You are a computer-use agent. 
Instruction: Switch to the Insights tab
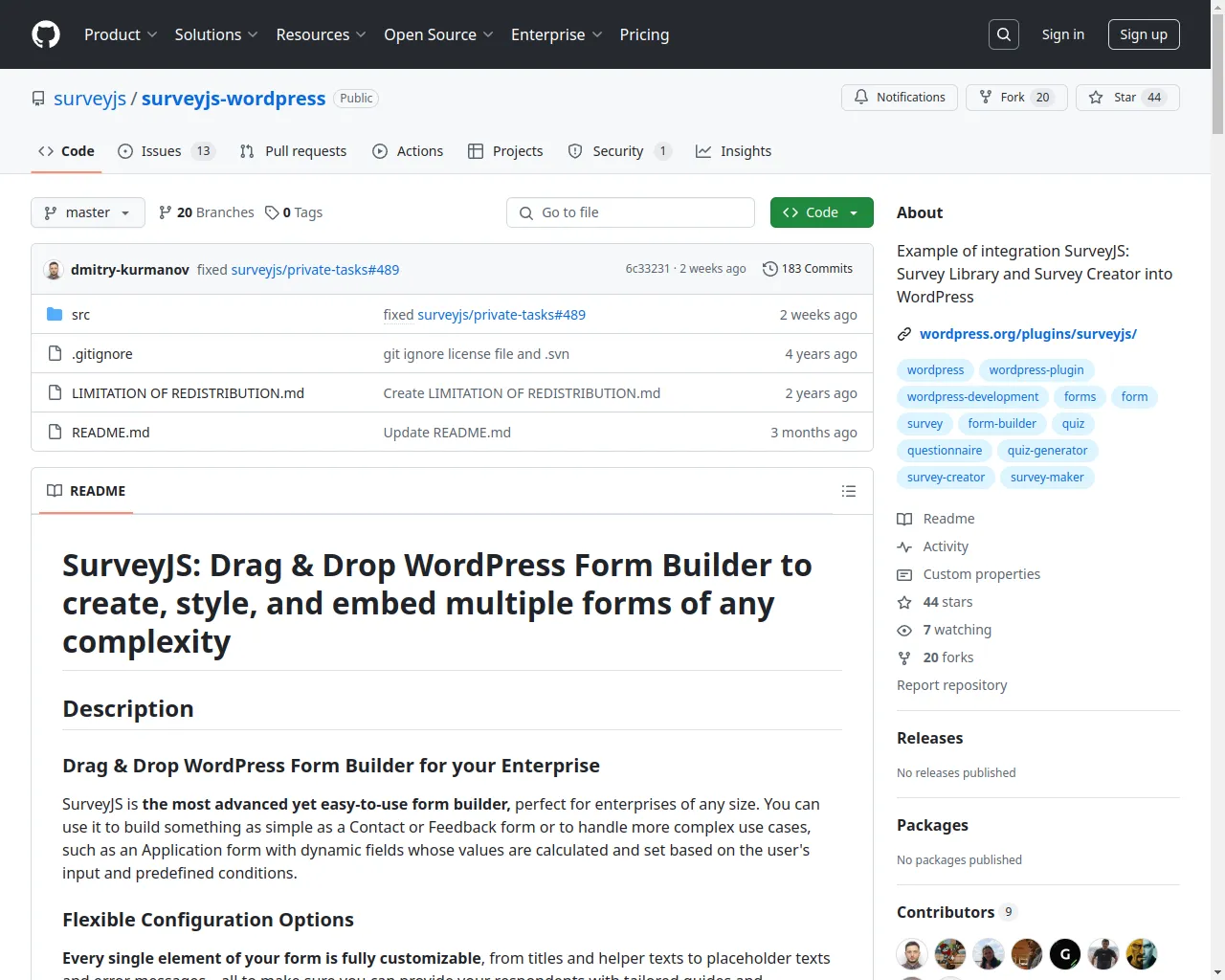pos(733,151)
